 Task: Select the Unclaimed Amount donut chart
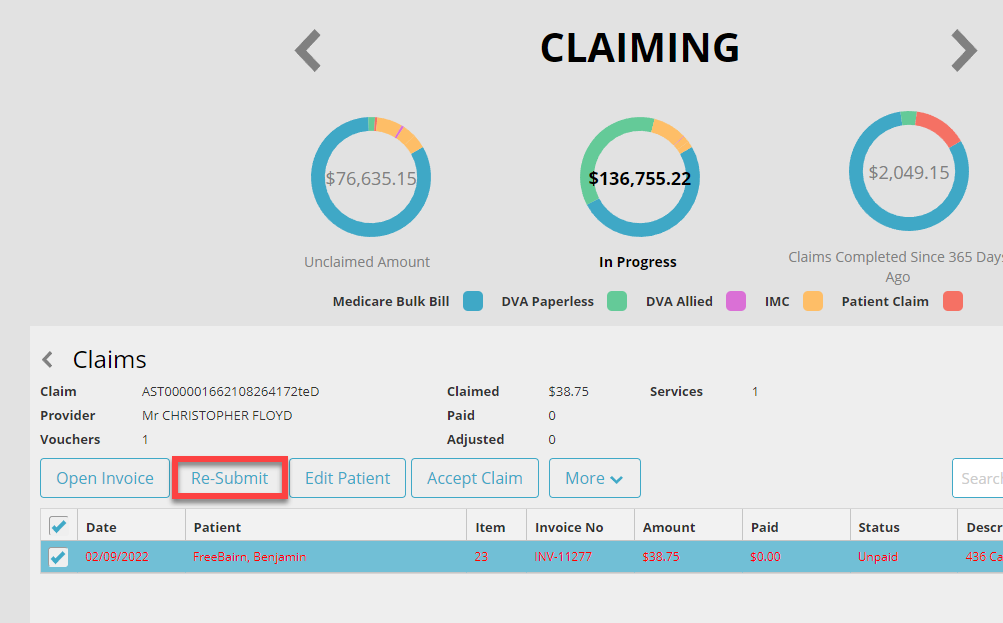[371, 177]
